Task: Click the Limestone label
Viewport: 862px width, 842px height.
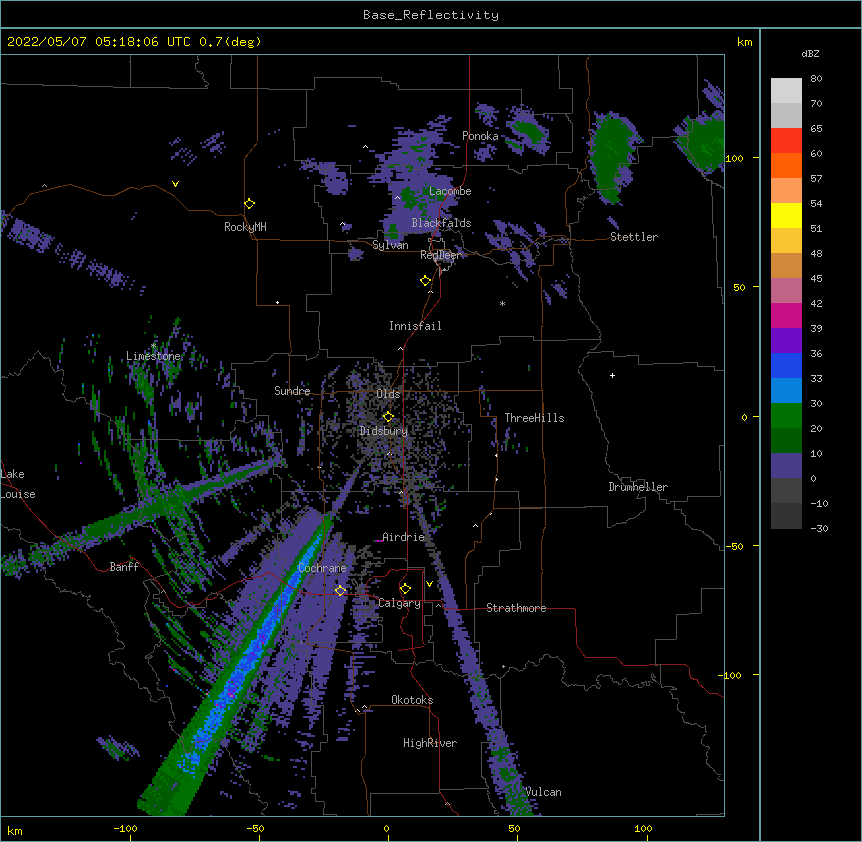Action: (153, 356)
